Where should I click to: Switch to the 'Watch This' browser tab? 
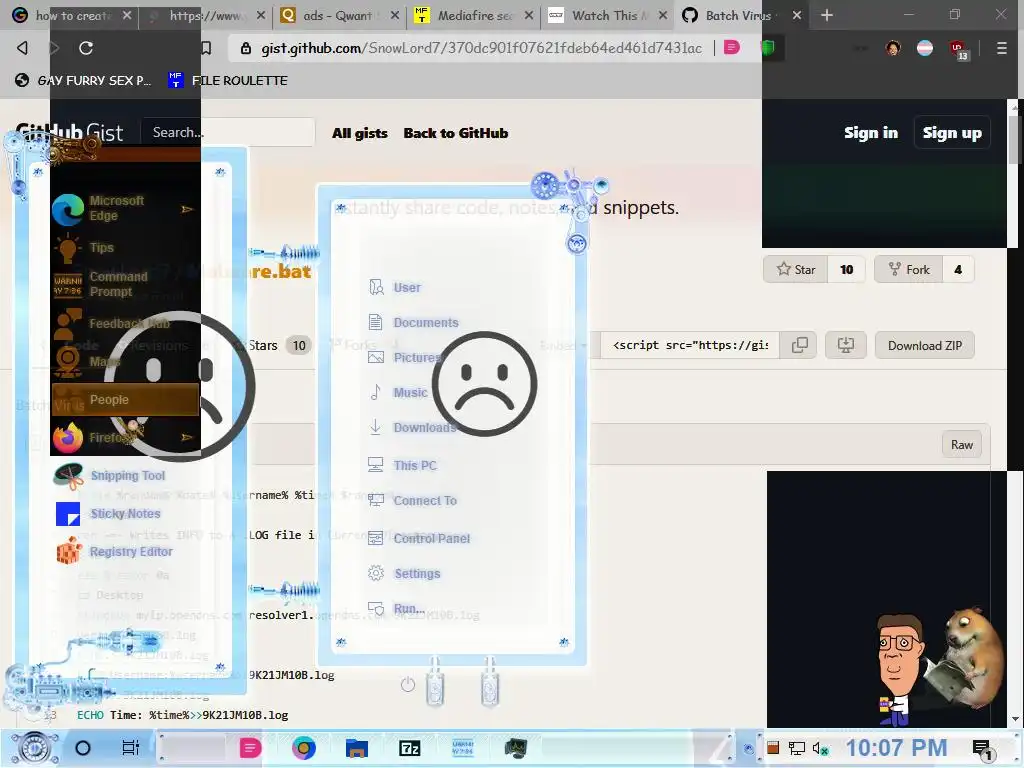coord(607,15)
